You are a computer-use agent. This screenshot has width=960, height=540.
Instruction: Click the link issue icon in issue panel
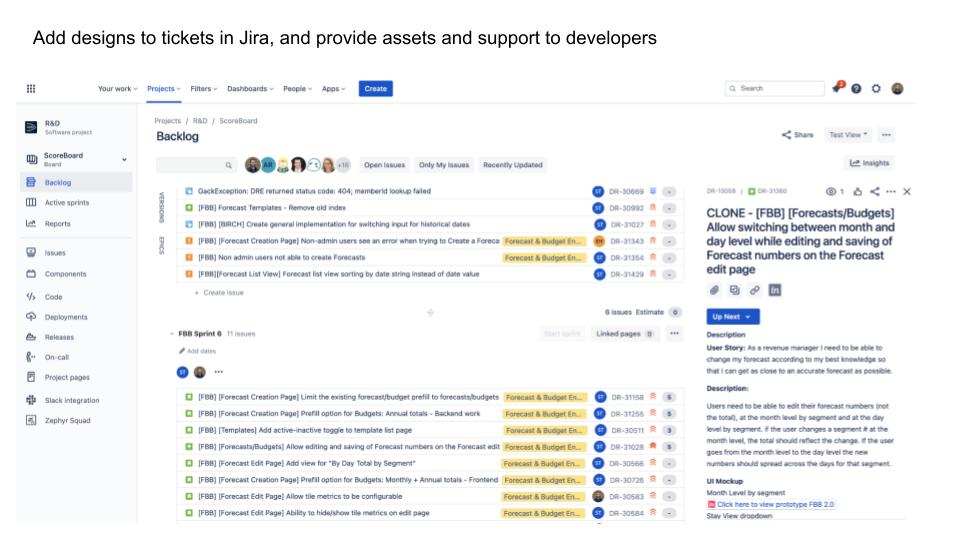click(x=755, y=290)
